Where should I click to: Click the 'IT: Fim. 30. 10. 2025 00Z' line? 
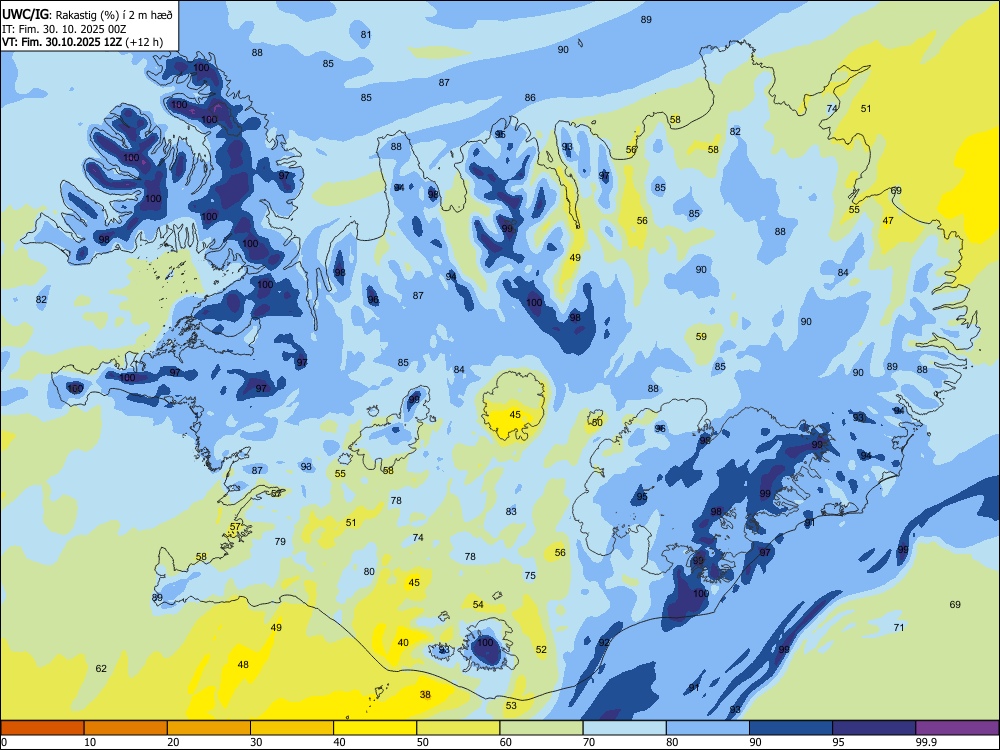[x=62, y=29]
